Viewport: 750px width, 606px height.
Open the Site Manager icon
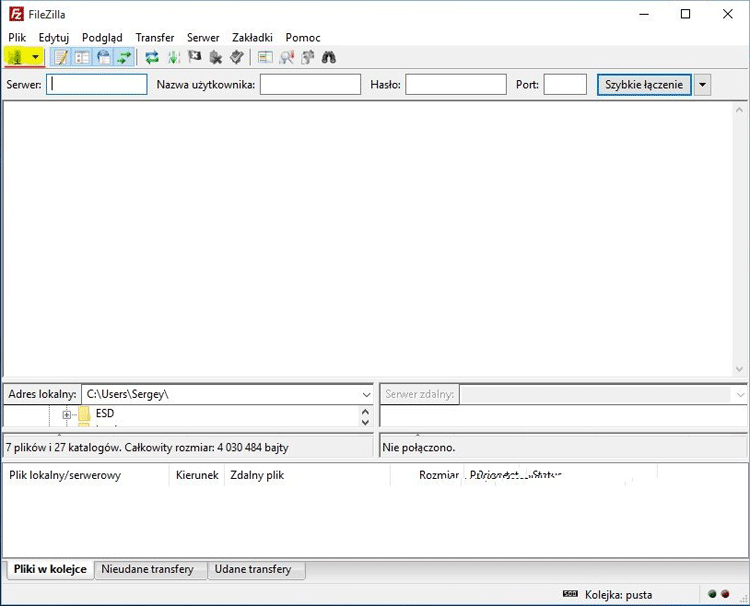coord(15,57)
